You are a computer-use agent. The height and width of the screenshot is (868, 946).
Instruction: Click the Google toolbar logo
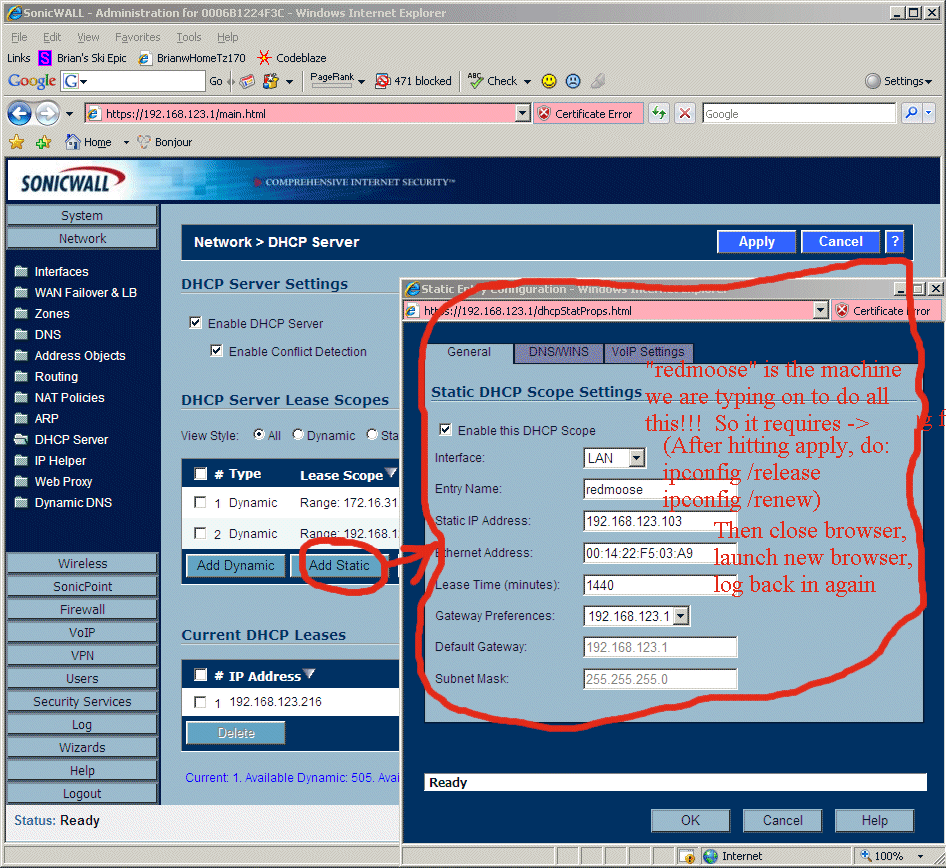coord(32,81)
